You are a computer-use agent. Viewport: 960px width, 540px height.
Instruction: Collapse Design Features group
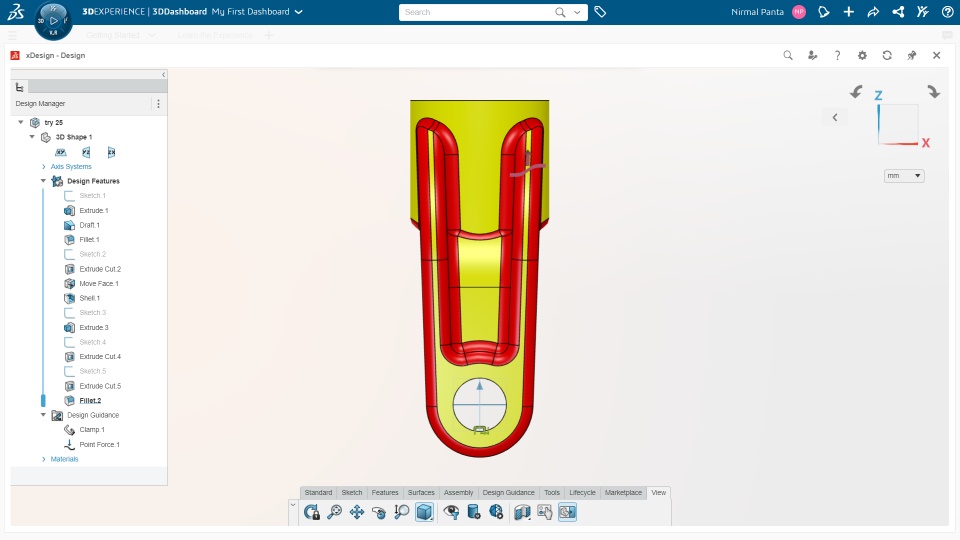click(43, 181)
